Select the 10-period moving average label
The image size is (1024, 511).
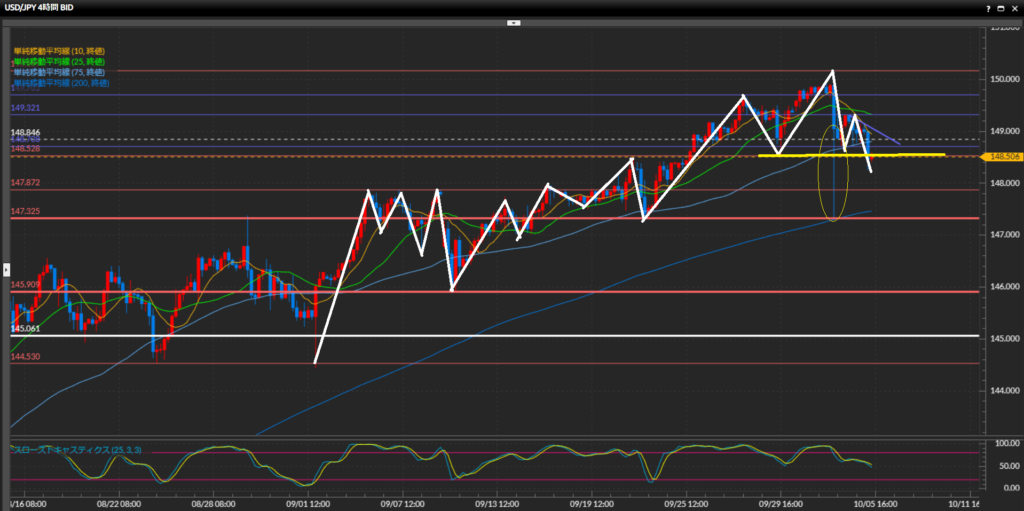coord(60,50)
